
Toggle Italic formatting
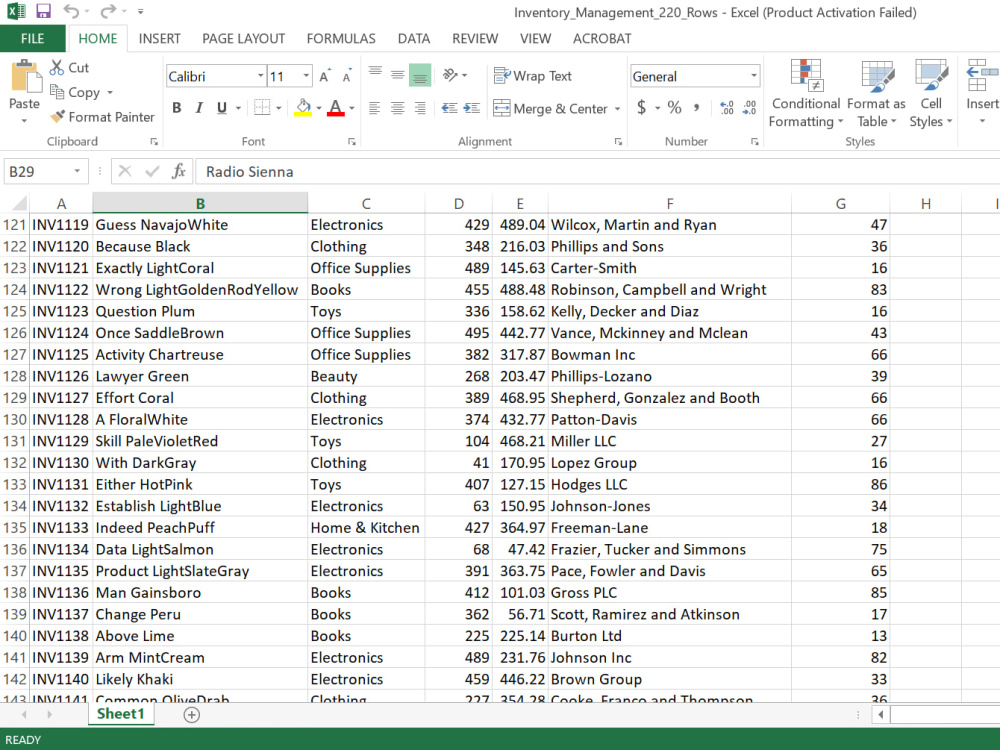click(x=199, y=108)
